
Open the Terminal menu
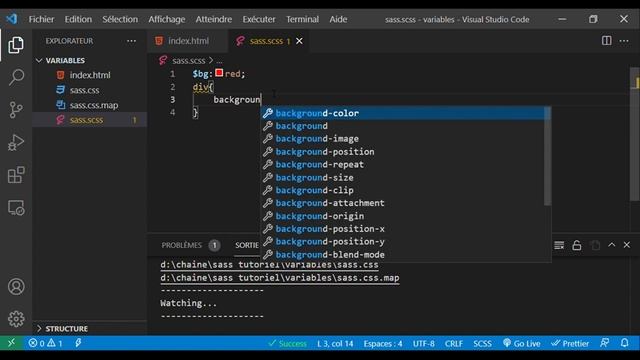[x=302, y=19]
